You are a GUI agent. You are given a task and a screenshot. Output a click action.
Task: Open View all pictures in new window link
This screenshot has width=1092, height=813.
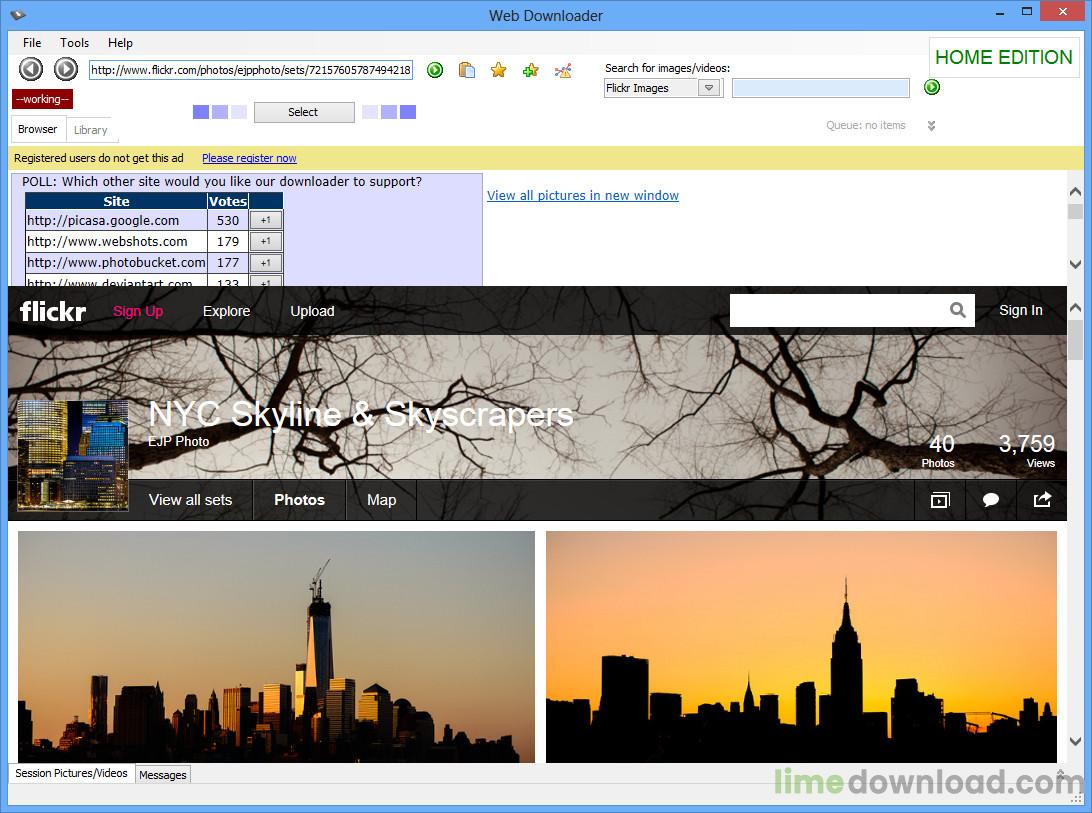tap(583, 196)
